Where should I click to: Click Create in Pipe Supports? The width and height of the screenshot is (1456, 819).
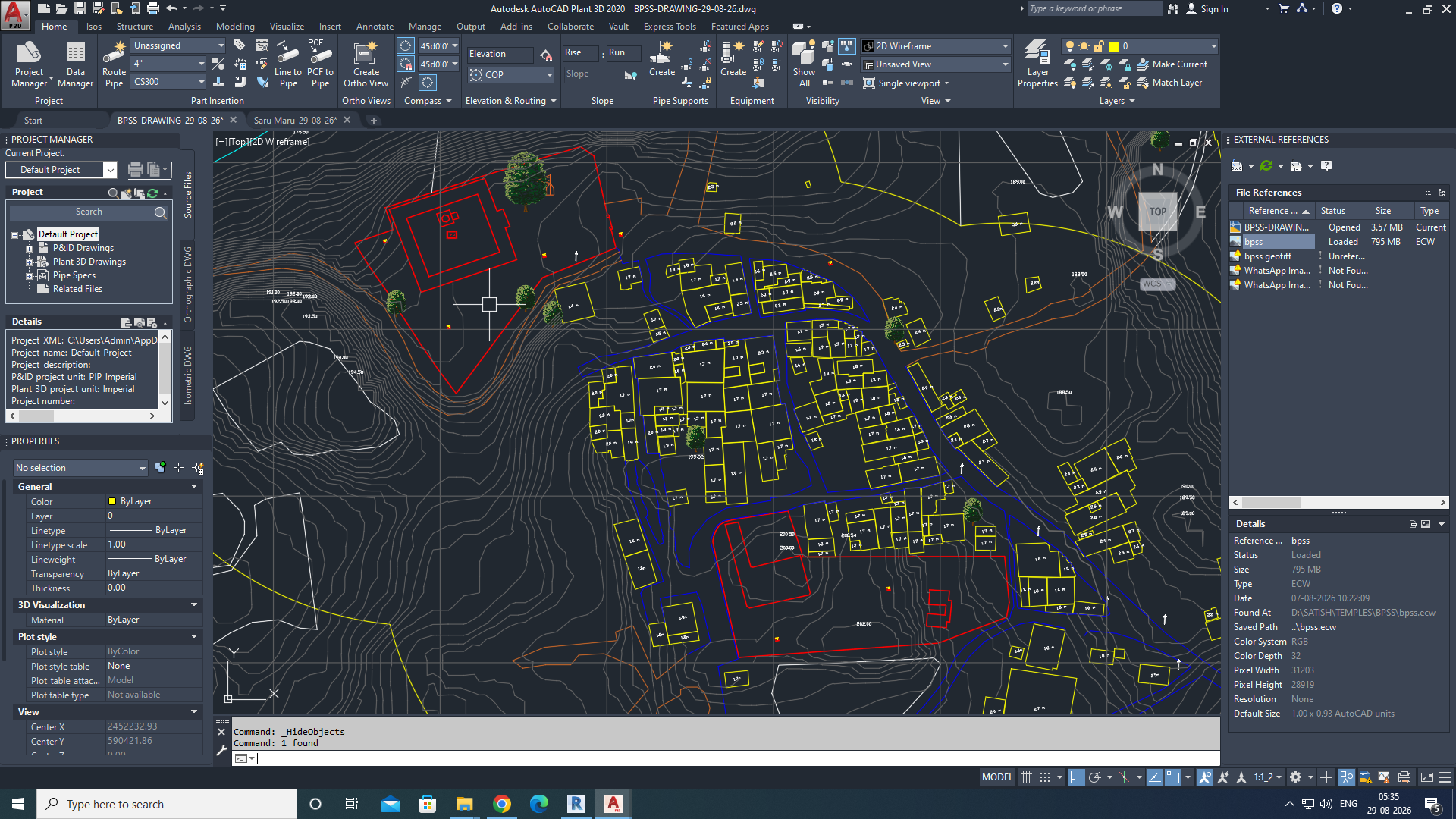[661, 59]
